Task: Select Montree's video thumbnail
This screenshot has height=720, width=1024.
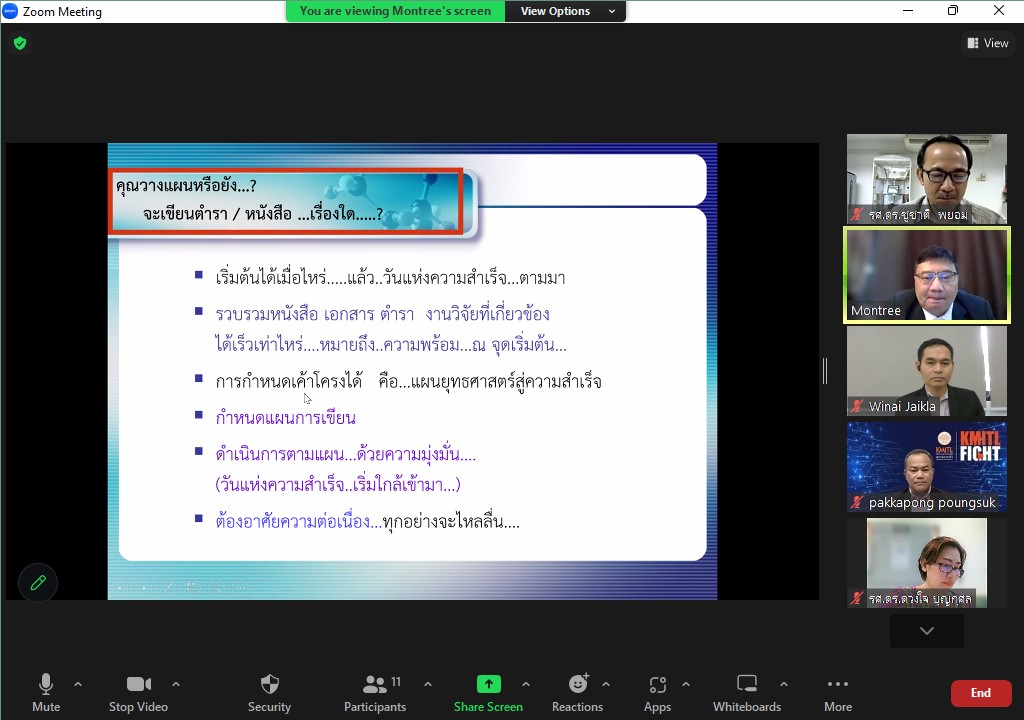Action: (927, 275)
